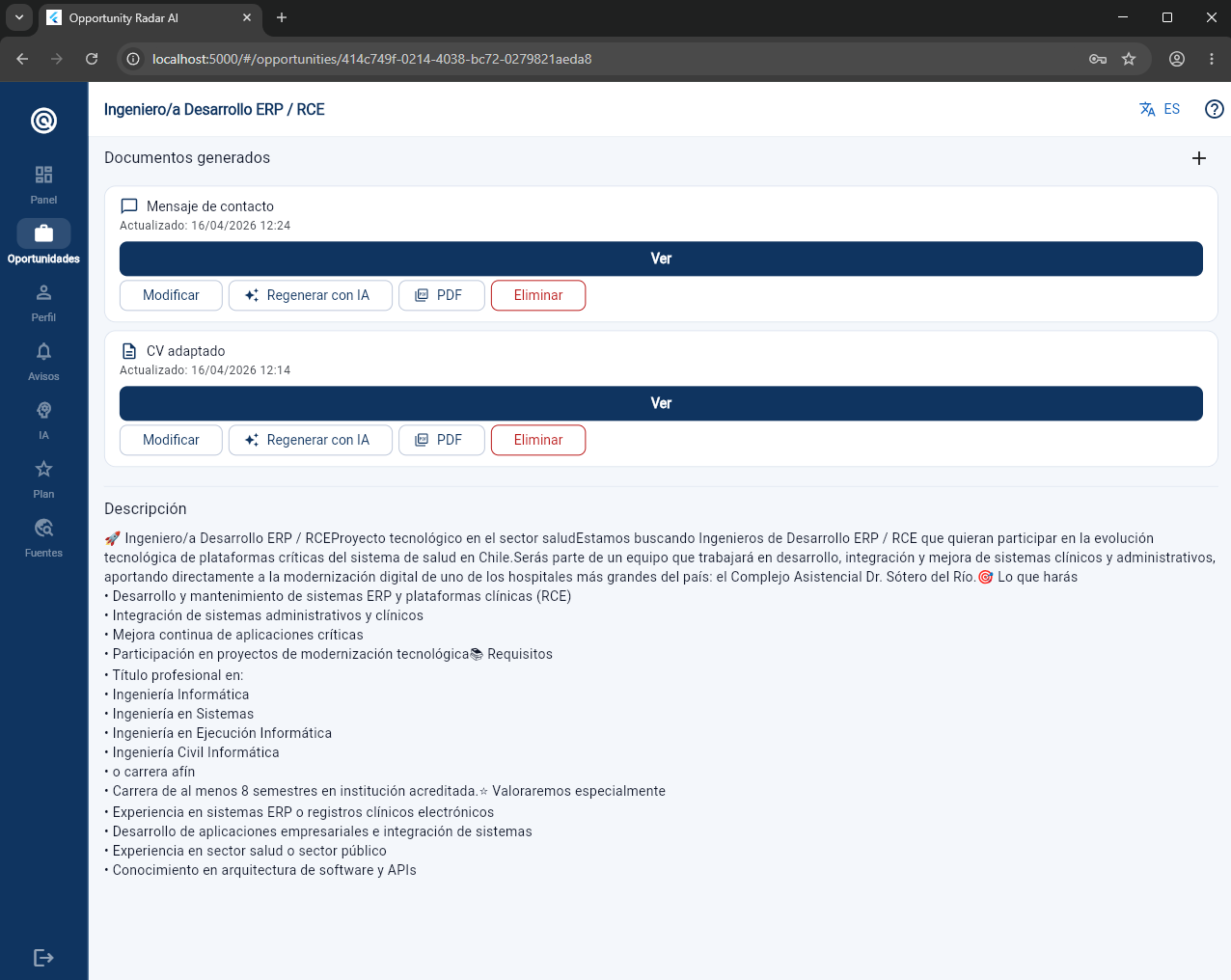Open the Plan star section
This screenshot has width=1231, height=980.
click(43, 478)
